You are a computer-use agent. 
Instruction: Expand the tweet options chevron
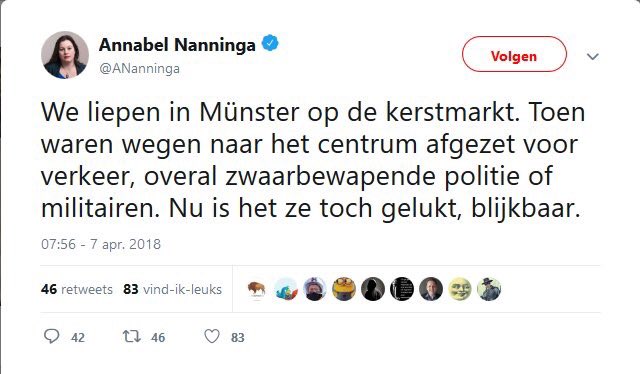click(x=593, y=56)
